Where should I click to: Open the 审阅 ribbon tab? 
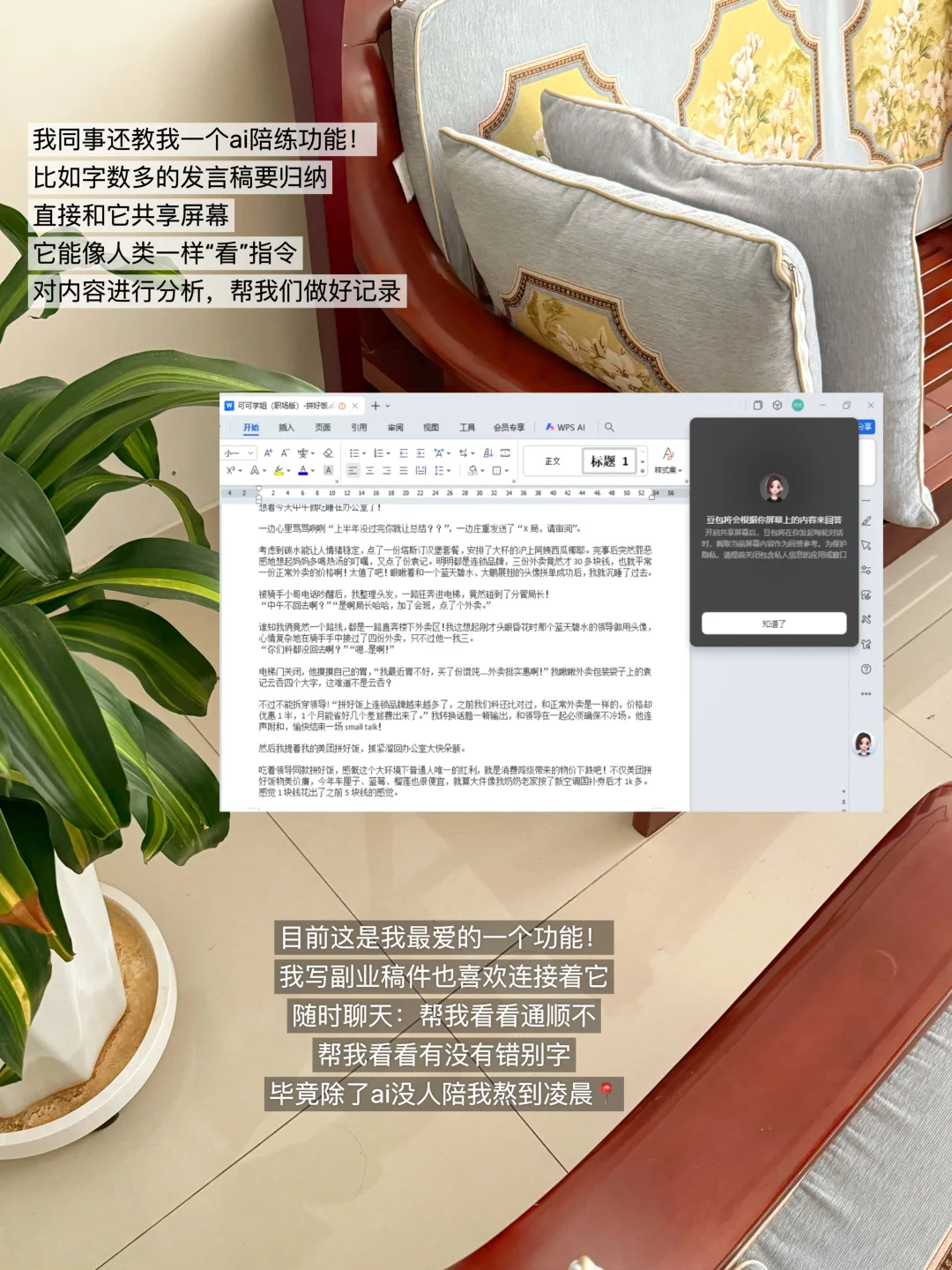click(395, 428)
